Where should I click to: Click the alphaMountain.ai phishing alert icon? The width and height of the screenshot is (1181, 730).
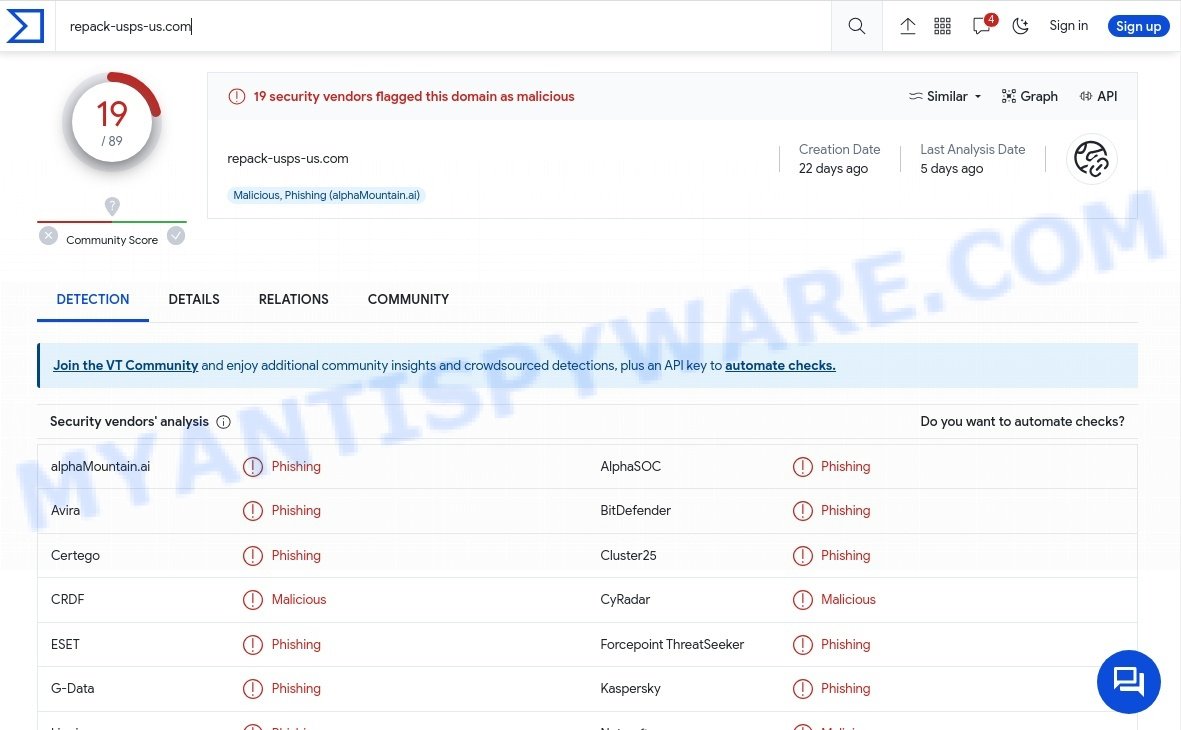pyautogui.click(x=253, y=467)
